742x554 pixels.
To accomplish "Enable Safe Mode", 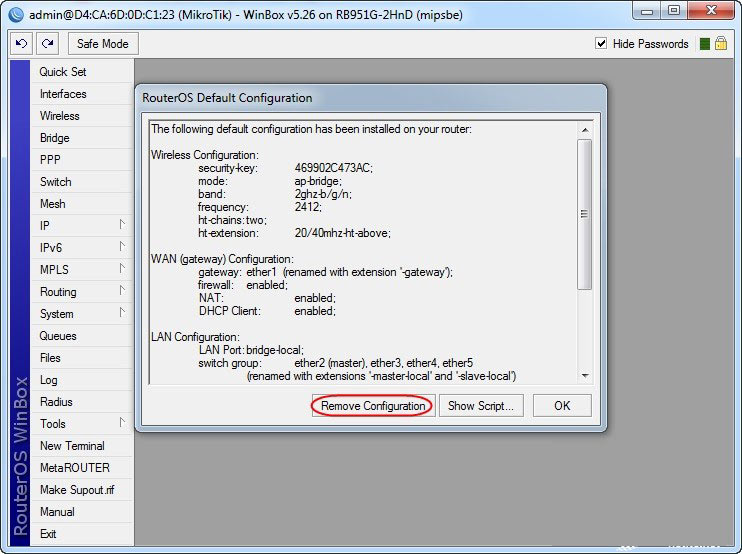I will tap(103, 44).
